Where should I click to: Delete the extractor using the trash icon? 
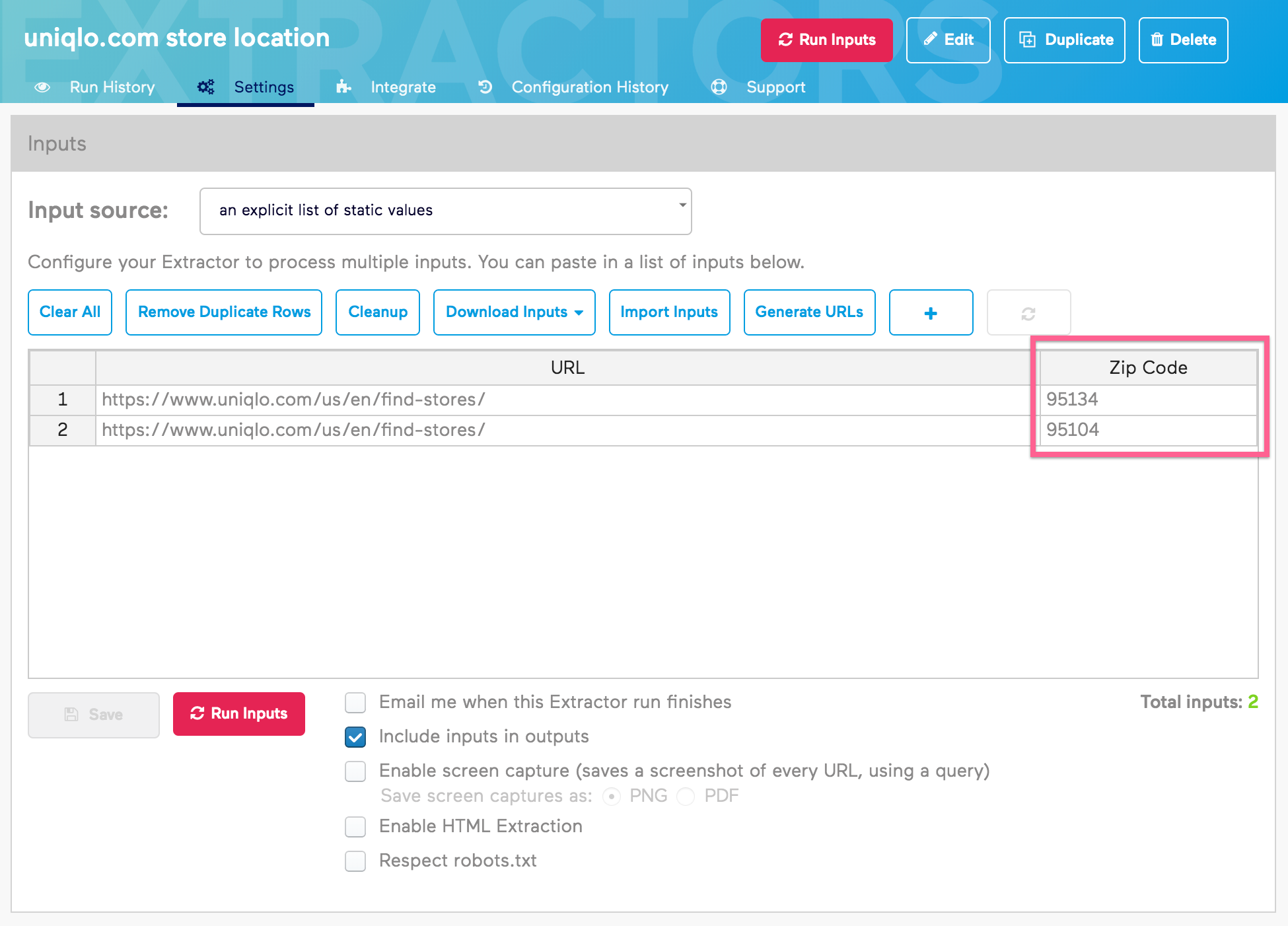coord(1157,40)
